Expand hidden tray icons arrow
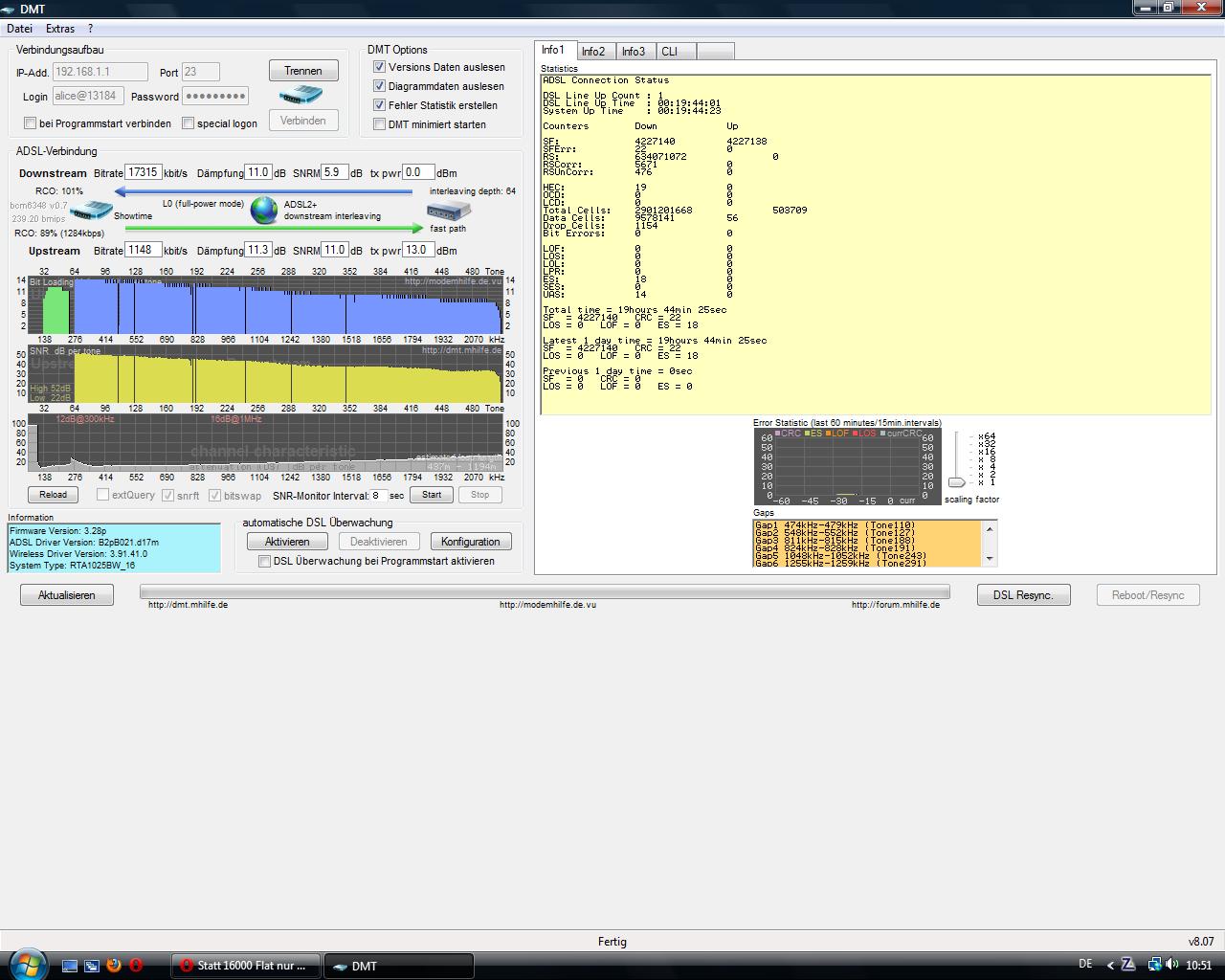 (x=1110, y=966)
